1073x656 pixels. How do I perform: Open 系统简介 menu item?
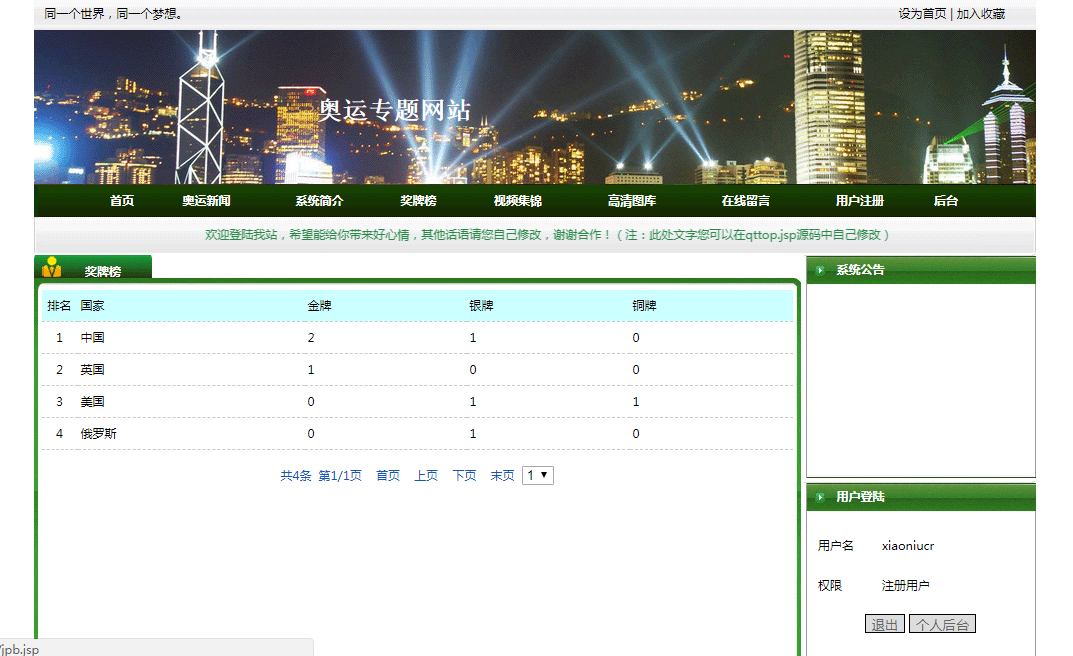pos(319,200)
